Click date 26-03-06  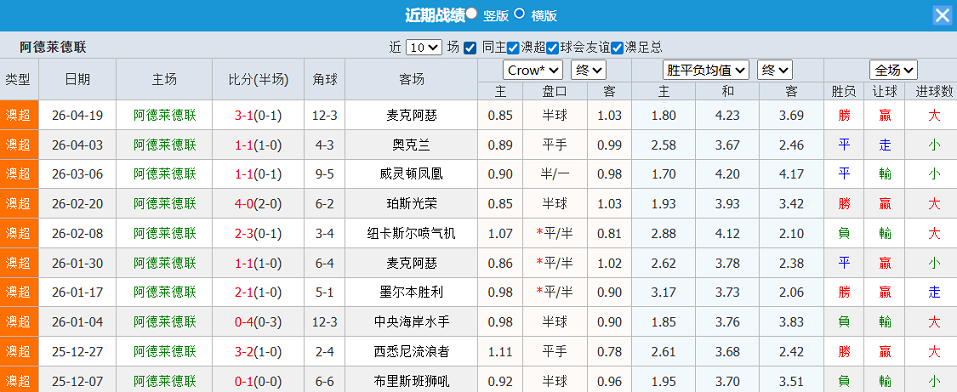click(x=78, y=174)
